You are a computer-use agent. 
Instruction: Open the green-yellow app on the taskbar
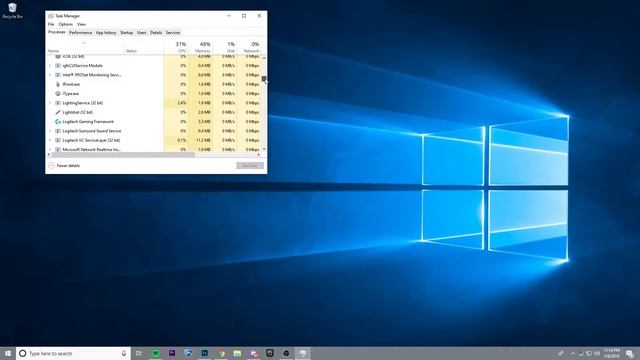(237, 353)
